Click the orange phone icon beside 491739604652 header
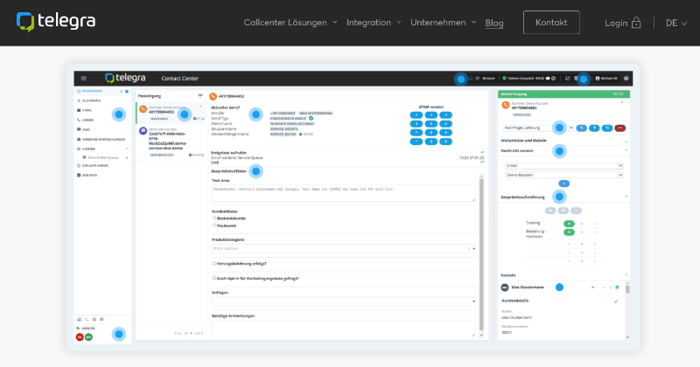 click(x=213, y=96)
